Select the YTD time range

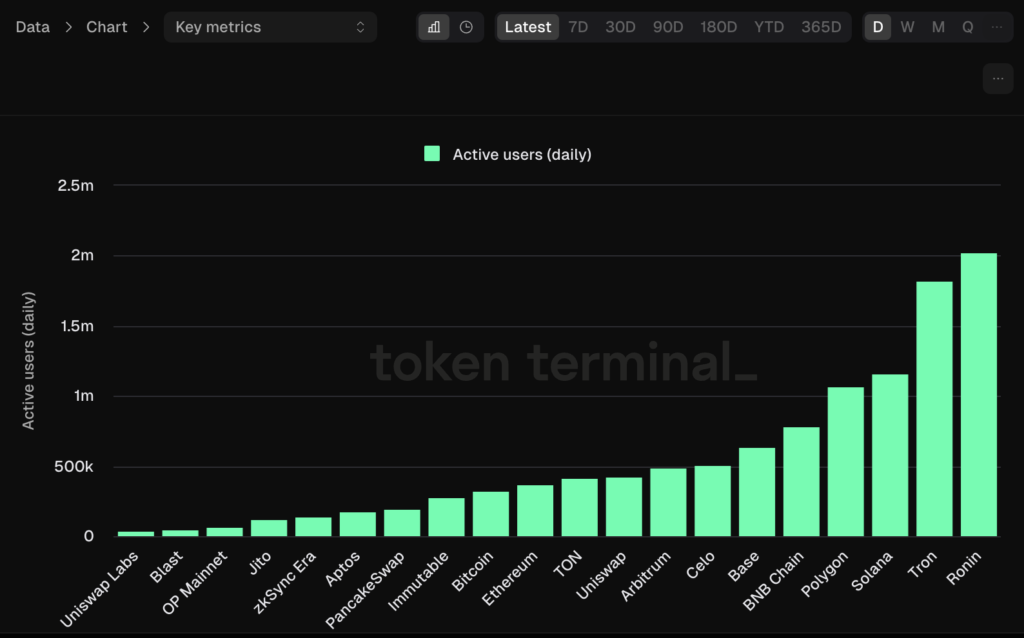pos(769,27)
